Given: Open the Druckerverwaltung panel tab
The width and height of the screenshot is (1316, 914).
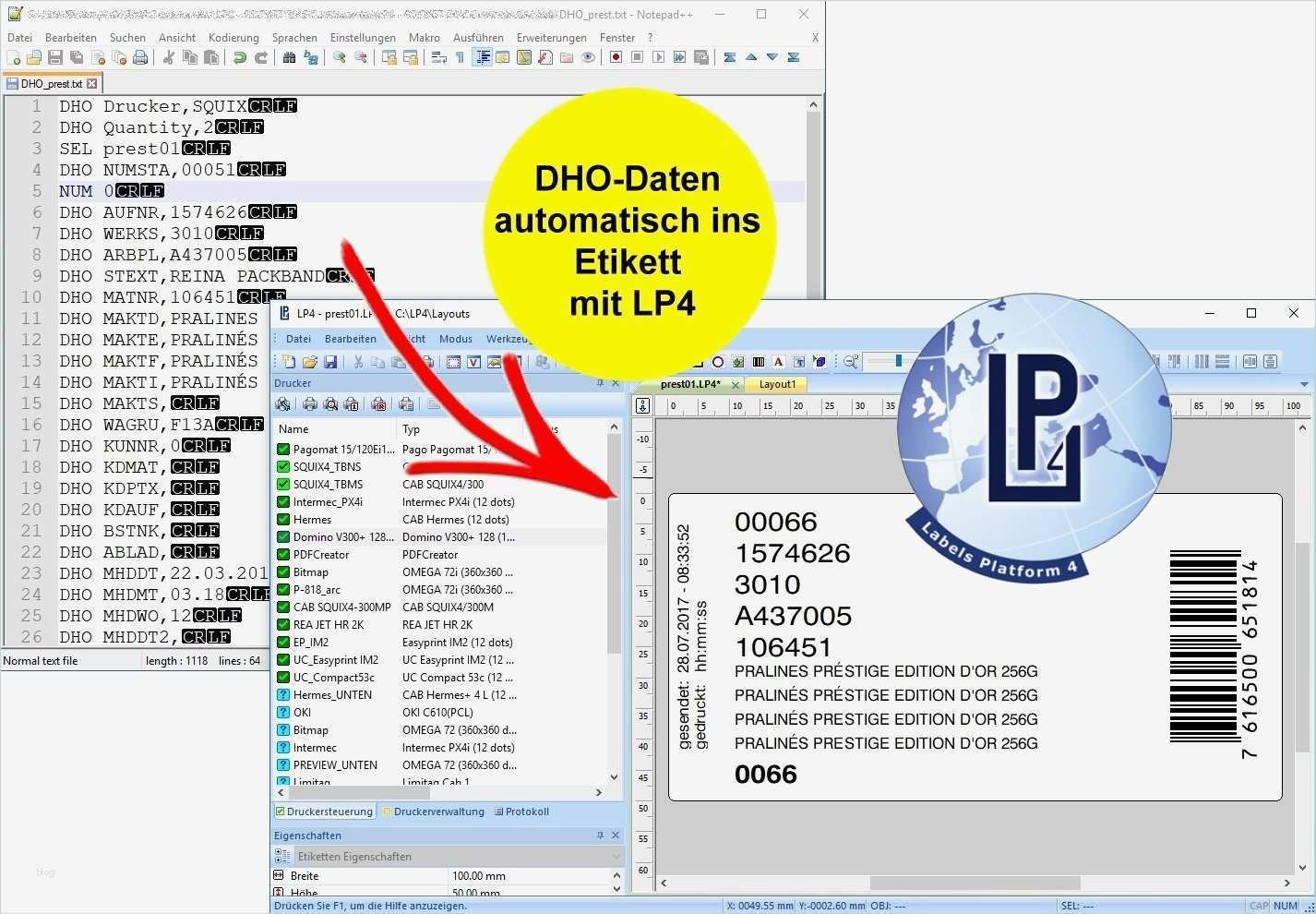Looking at the screenshot, I should tap(434, 812).
